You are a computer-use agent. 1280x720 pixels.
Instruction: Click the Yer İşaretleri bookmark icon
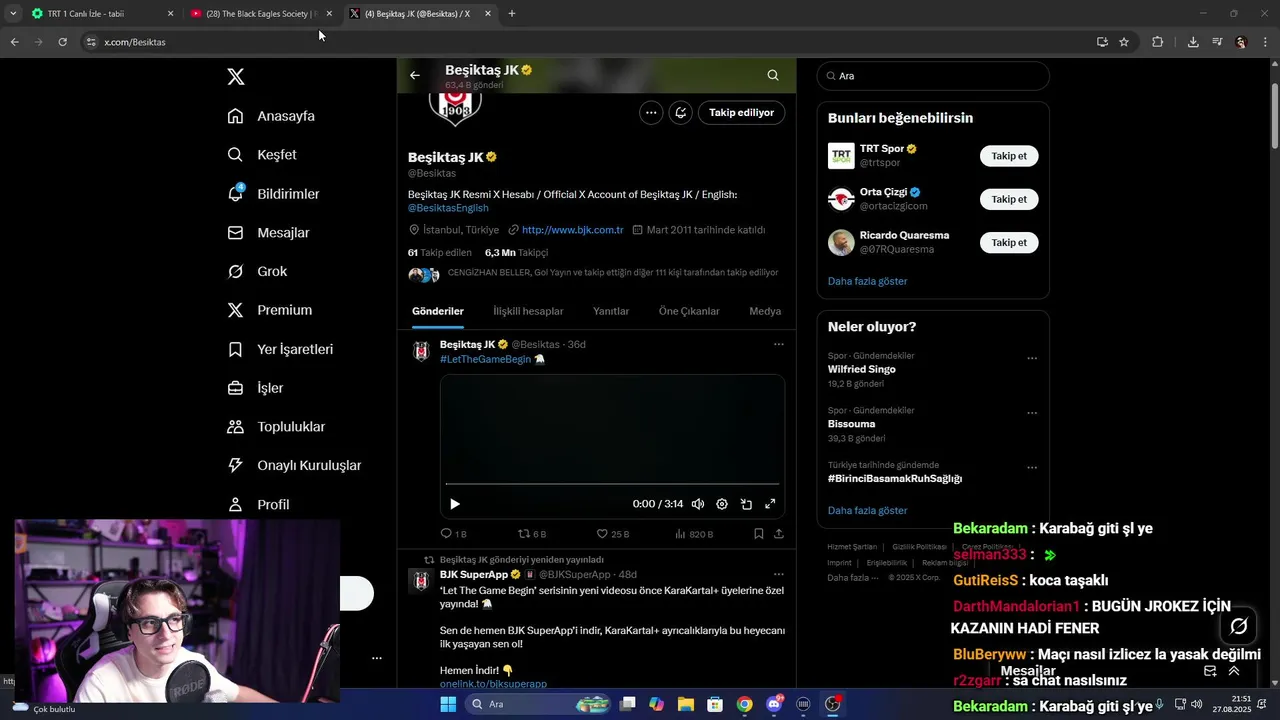tap(235, 349)
